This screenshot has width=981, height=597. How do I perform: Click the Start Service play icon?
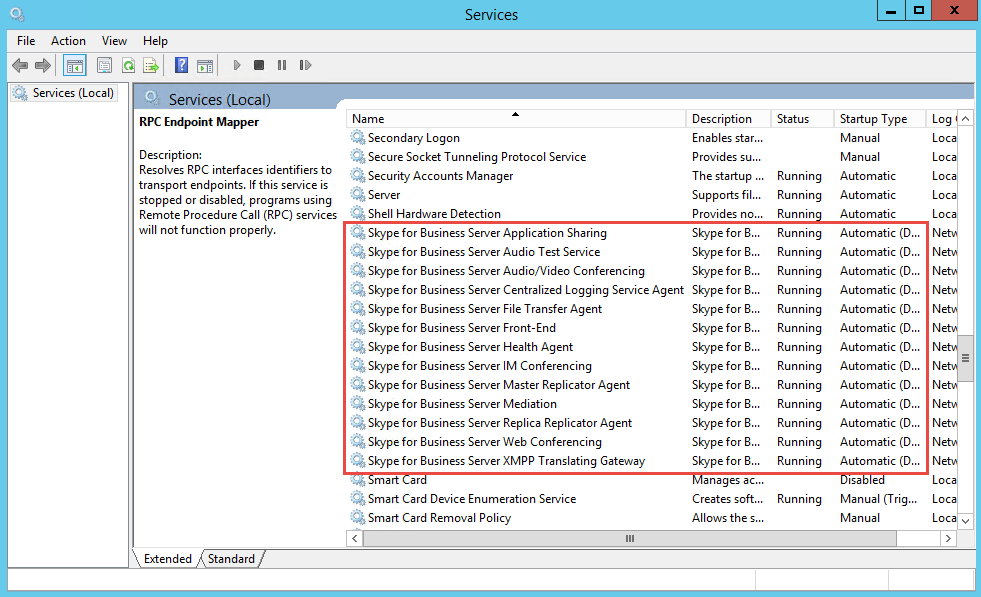(236, 65)
